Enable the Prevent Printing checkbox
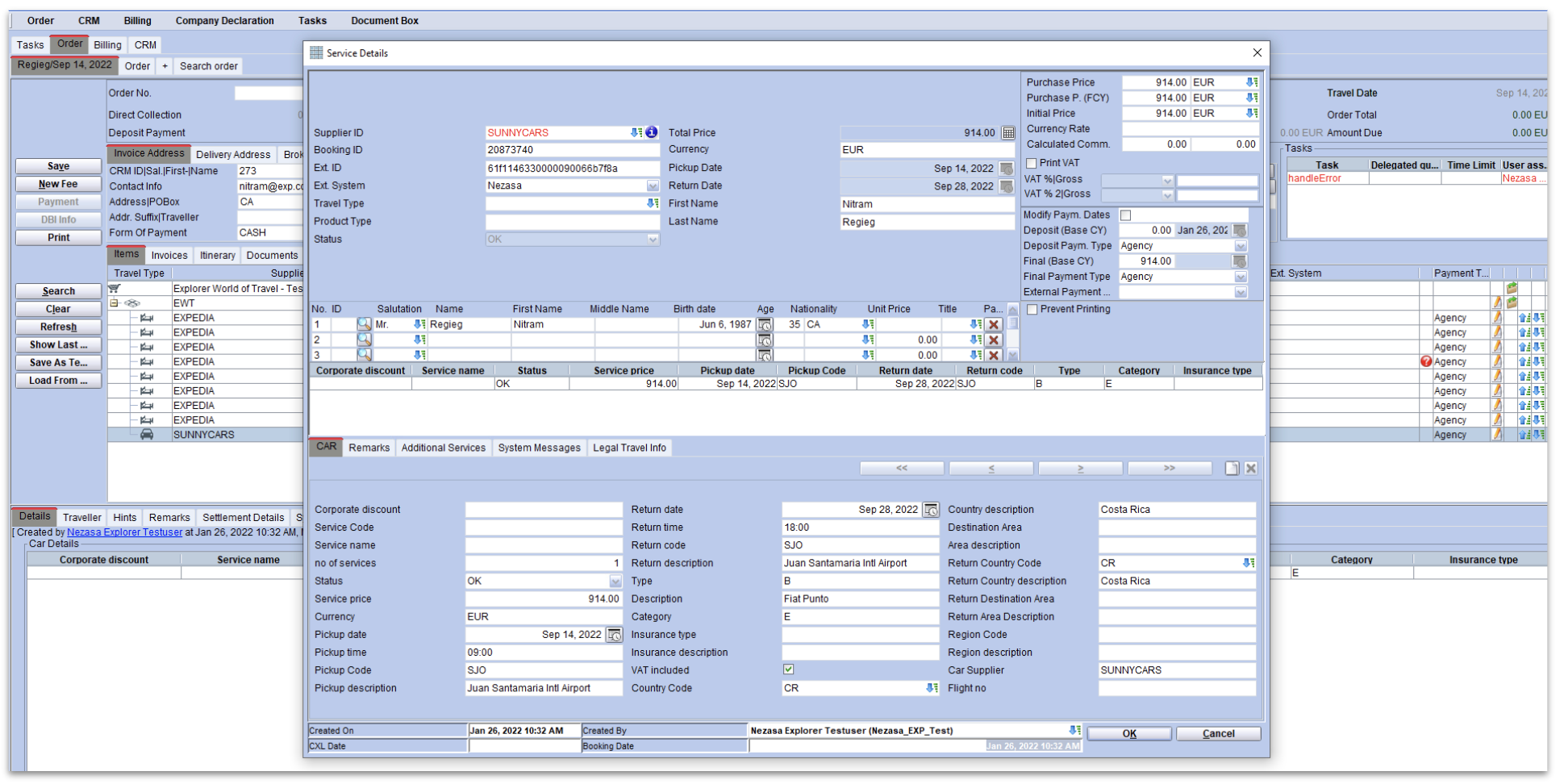Screen dimensions: 1560x784 click(x=1032, y=309)
